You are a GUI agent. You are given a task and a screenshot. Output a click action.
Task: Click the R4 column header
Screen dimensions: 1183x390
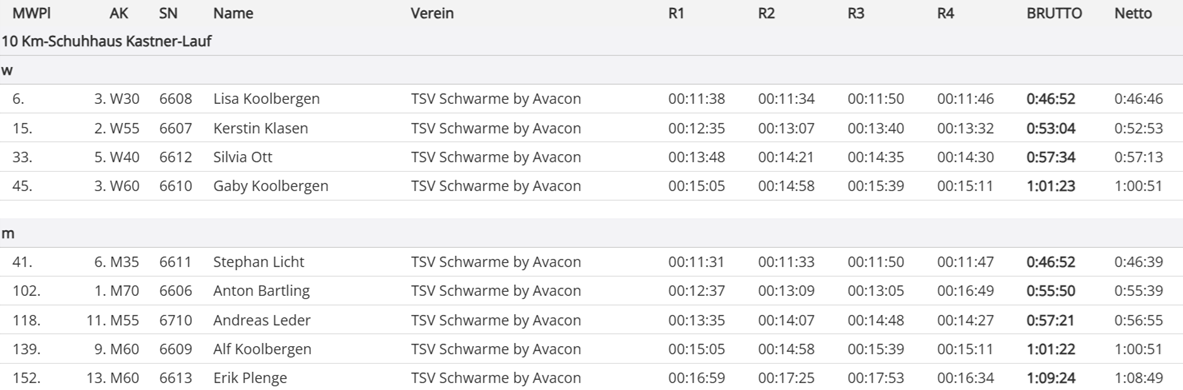[945, 13]
